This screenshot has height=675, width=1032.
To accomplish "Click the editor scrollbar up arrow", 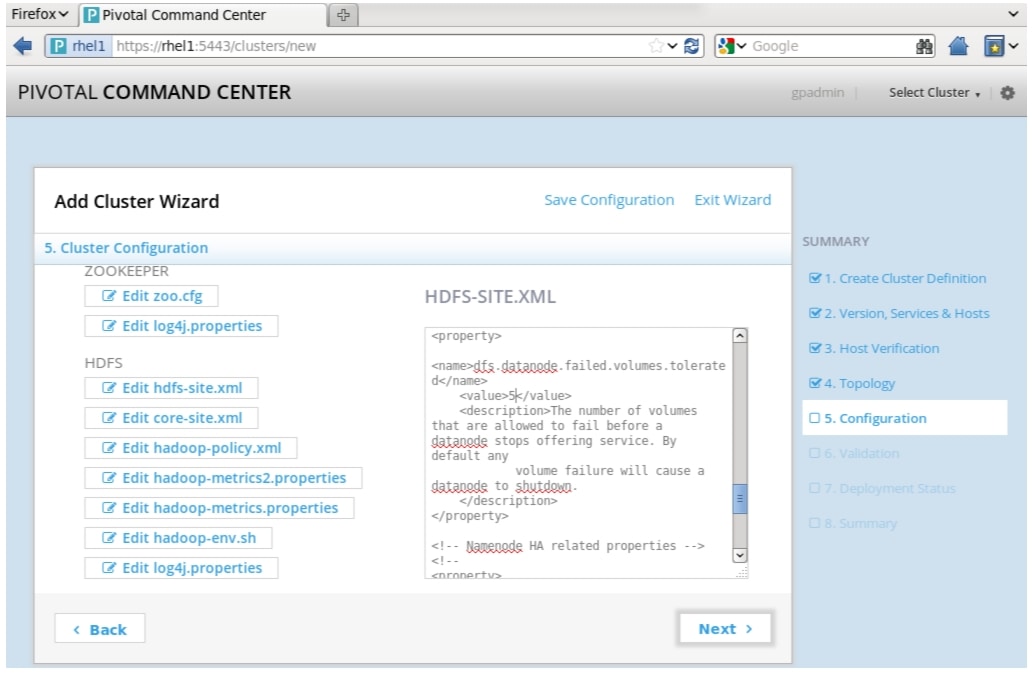I will [740, 336].
